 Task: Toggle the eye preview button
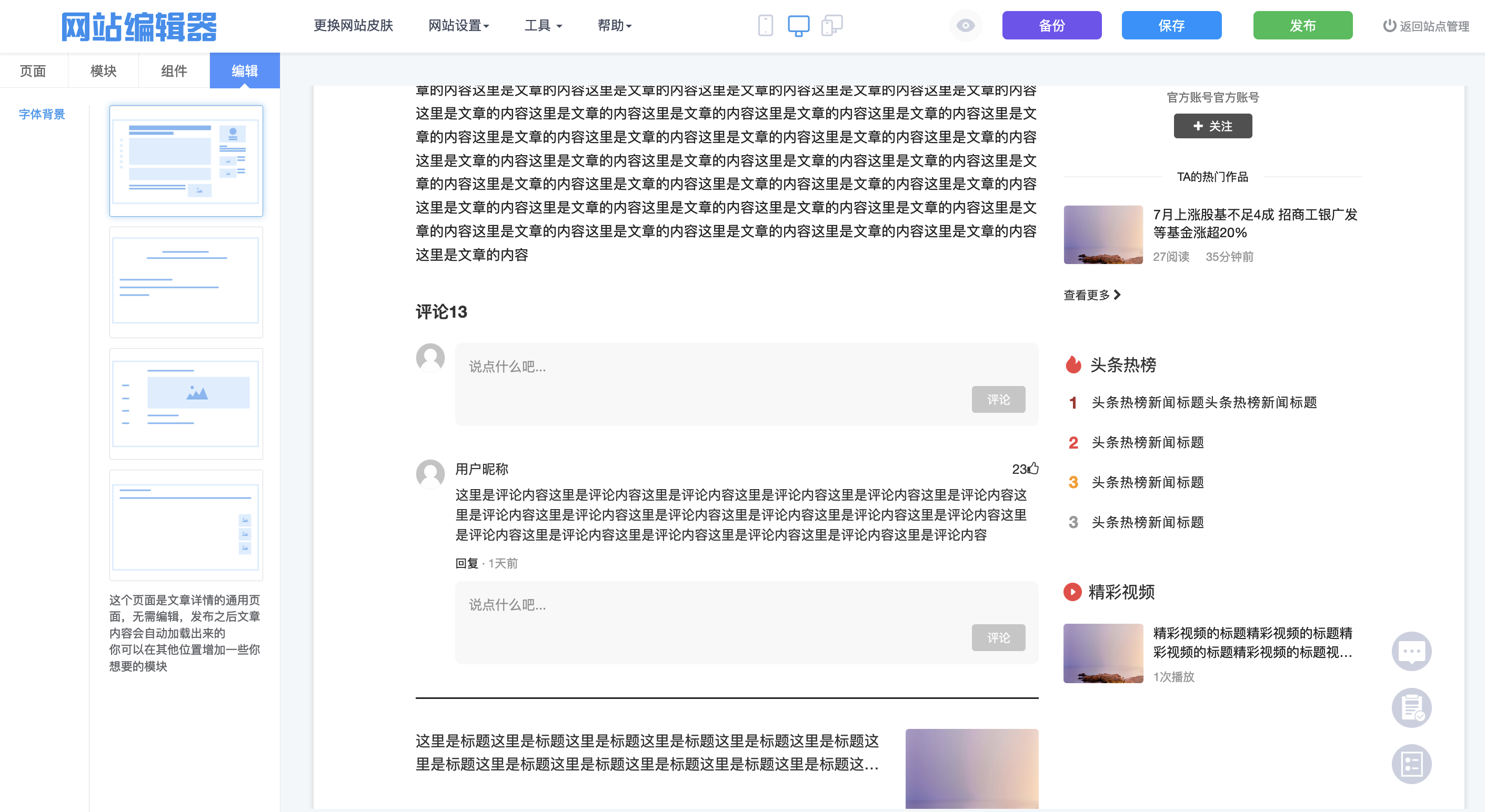(966, 25)
